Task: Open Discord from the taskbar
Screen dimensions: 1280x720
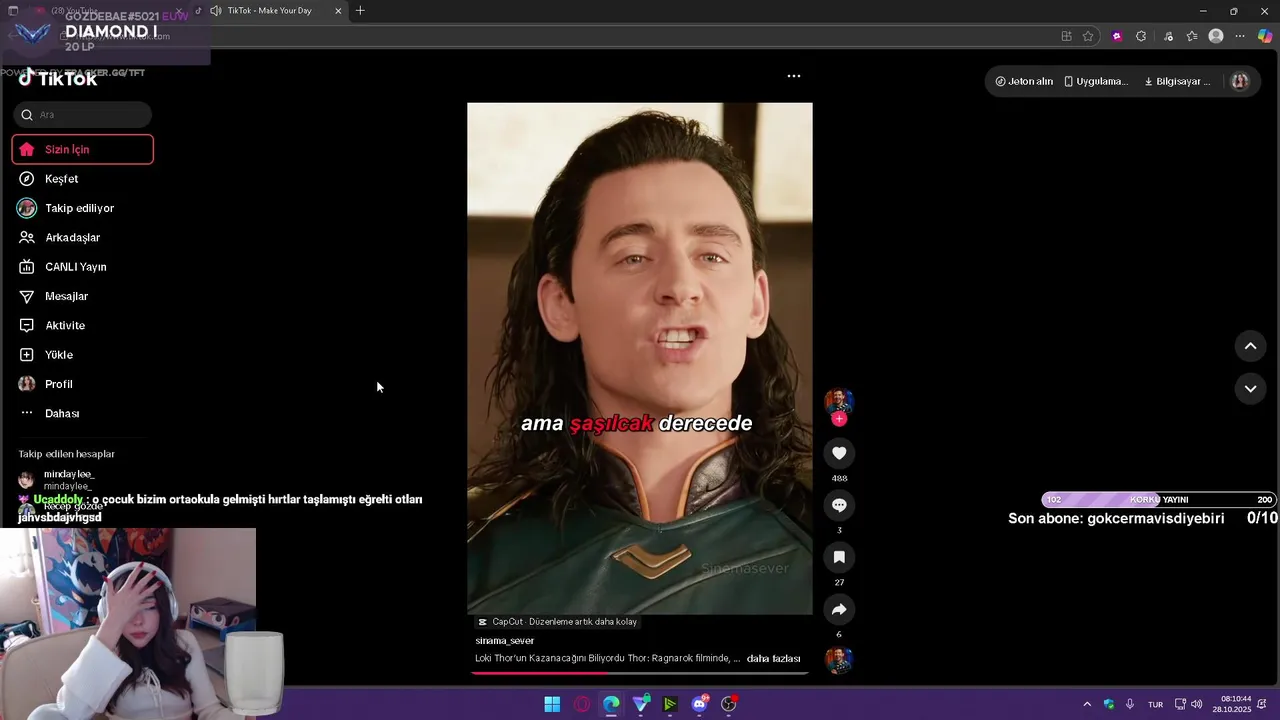Action: point(700,704)
